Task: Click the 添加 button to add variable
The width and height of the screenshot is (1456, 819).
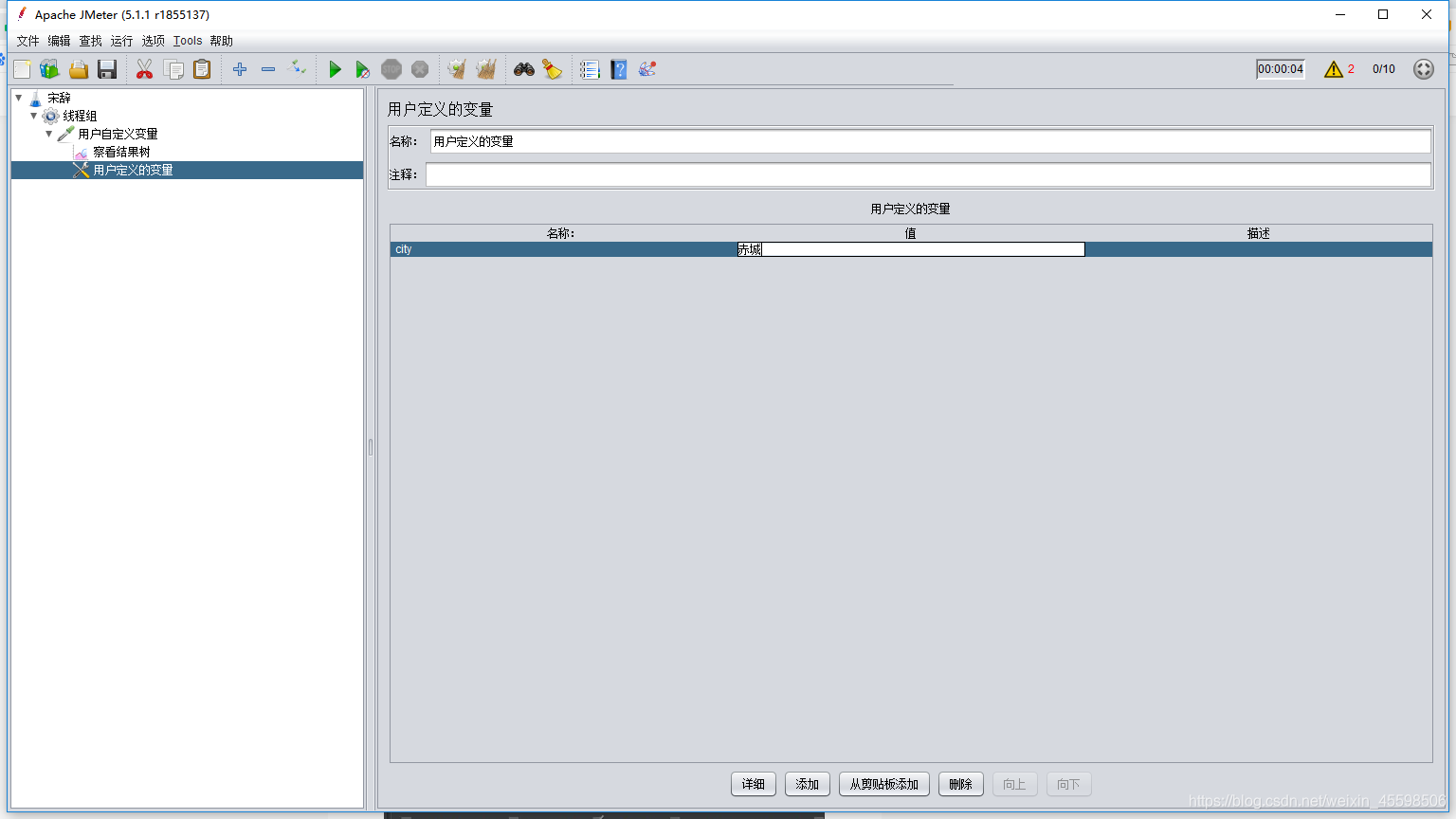Action: pos(808,784)
